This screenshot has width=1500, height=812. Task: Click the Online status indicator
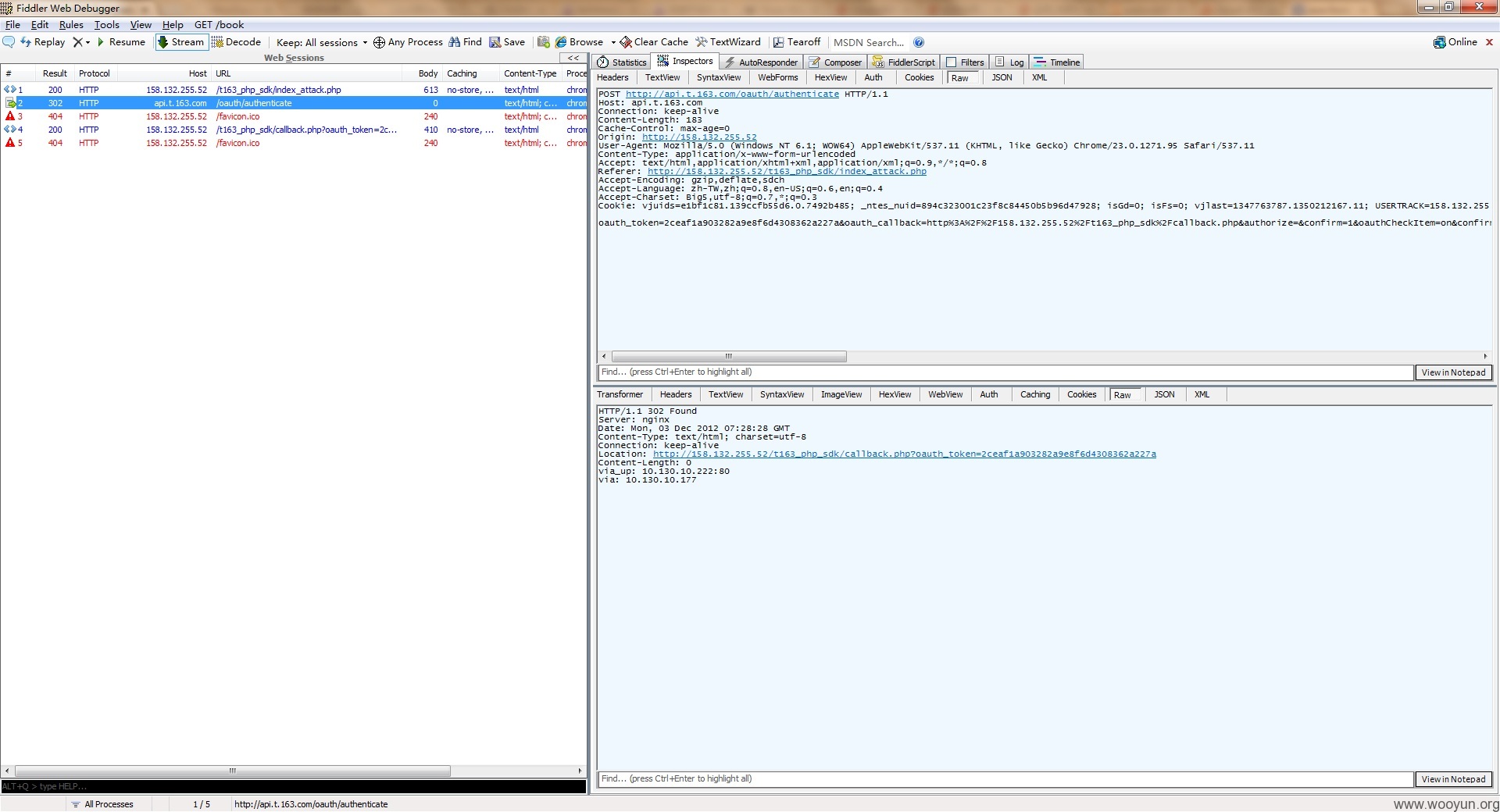click(x=1455, y=42)
